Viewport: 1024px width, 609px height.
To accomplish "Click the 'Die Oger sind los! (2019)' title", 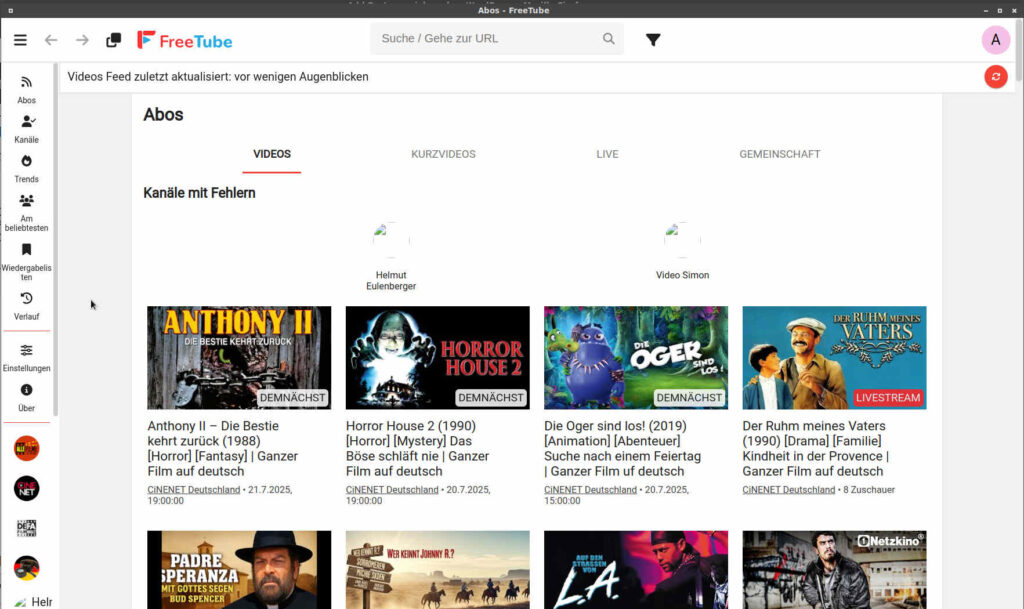I will pyautogui.click(x=622, y=448).
